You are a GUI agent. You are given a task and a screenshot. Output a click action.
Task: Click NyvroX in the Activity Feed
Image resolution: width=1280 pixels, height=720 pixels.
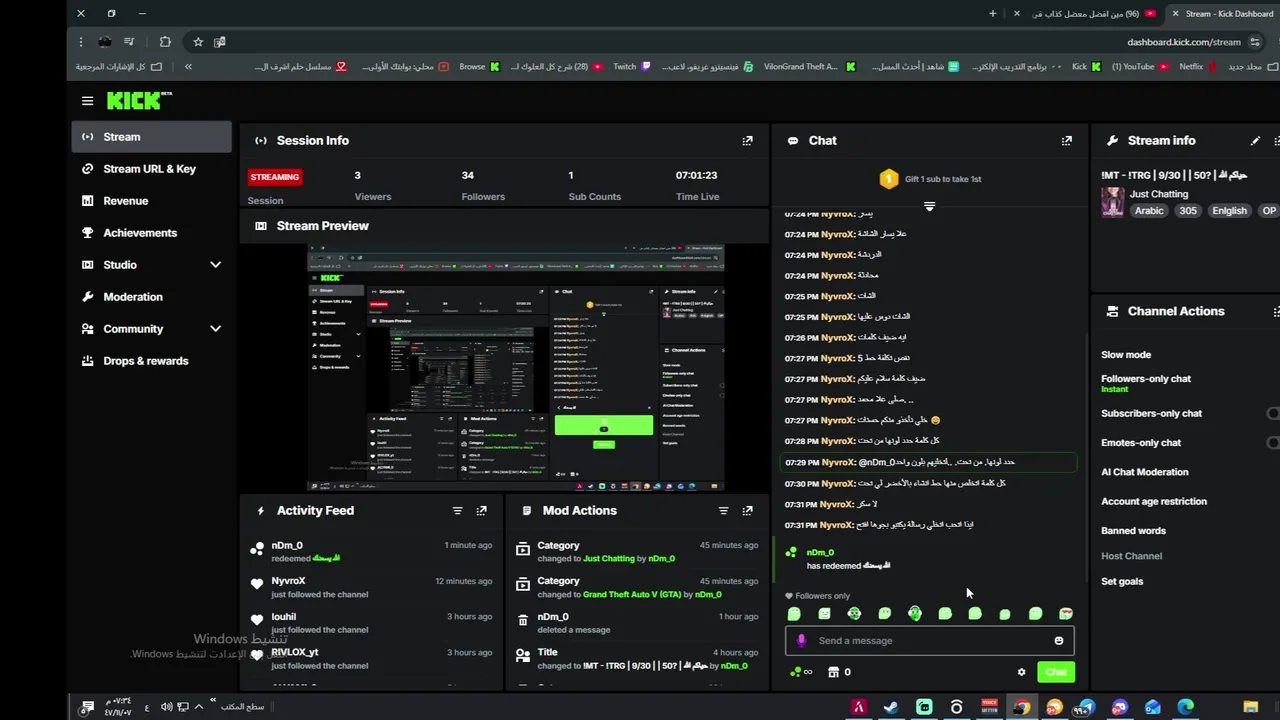tap(288, 581)
